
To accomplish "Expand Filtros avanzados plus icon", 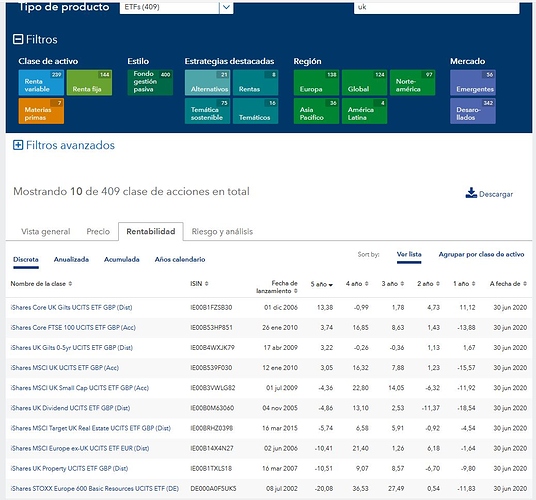I will [18, 145].
